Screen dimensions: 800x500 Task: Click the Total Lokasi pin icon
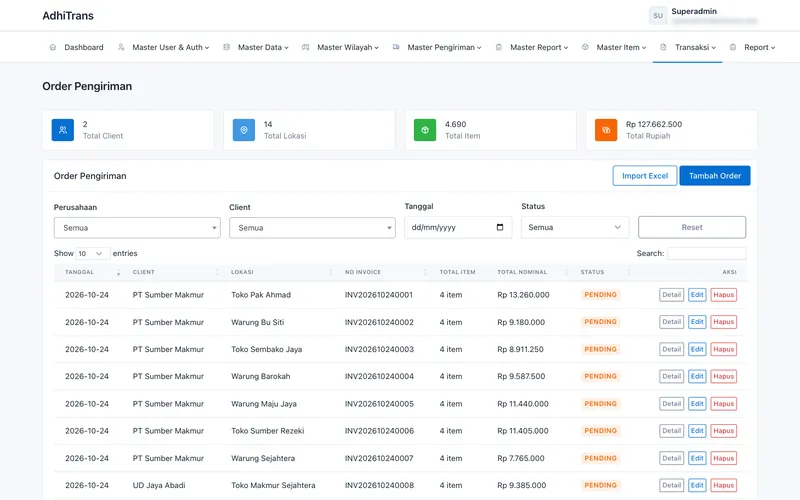(244, 130)
